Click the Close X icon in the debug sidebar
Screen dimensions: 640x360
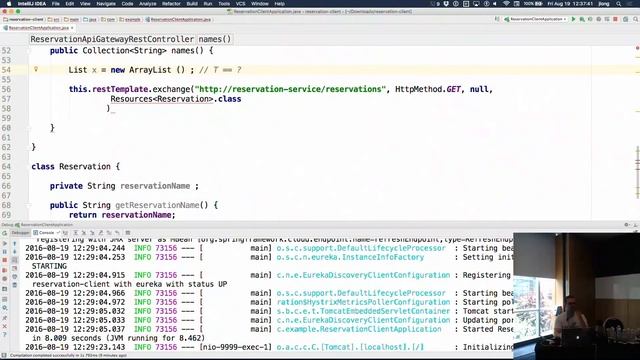4,327
